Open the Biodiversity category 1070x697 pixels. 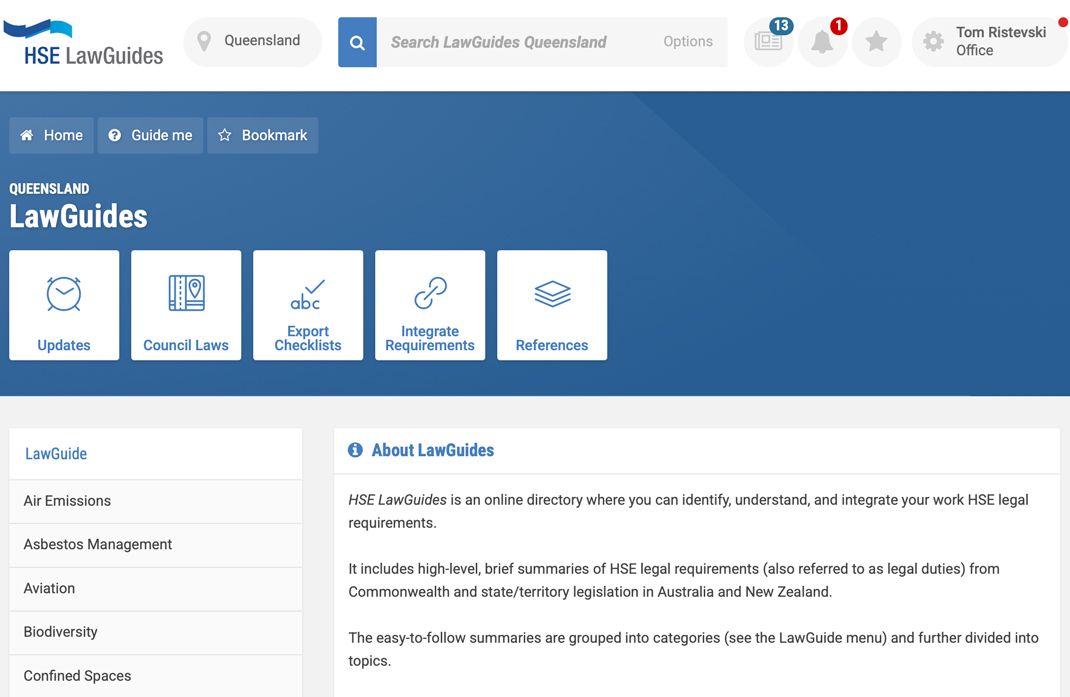(x=156, y=632)
